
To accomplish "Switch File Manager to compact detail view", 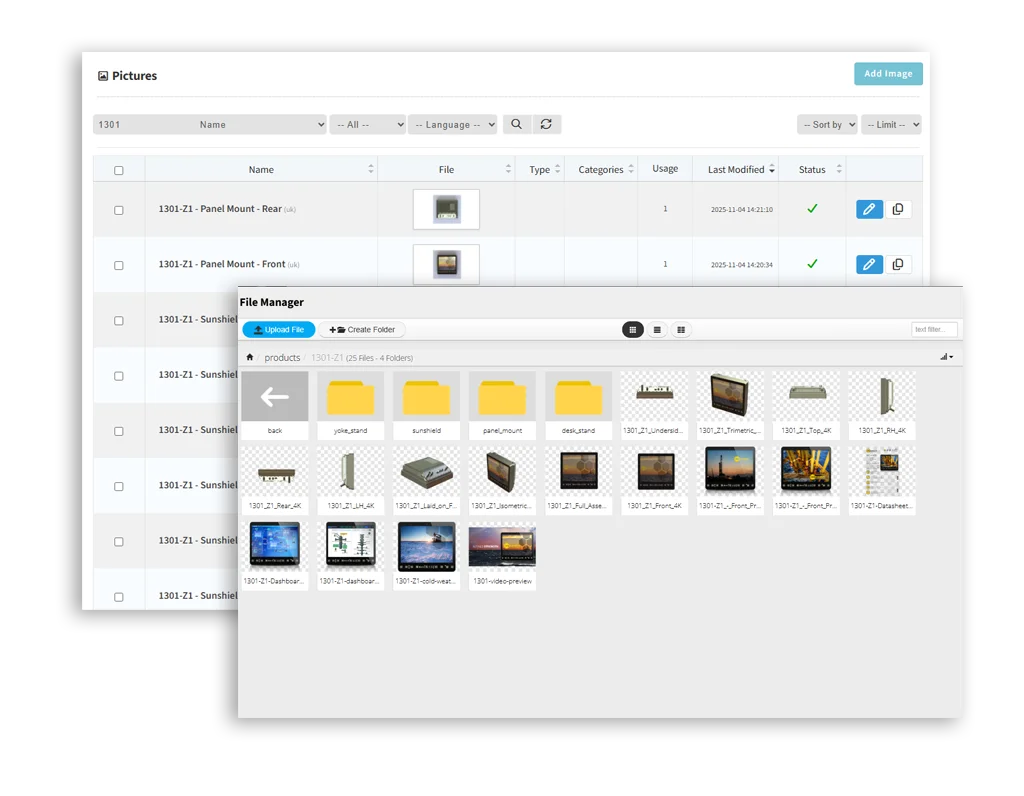I will tap(681, 328).
